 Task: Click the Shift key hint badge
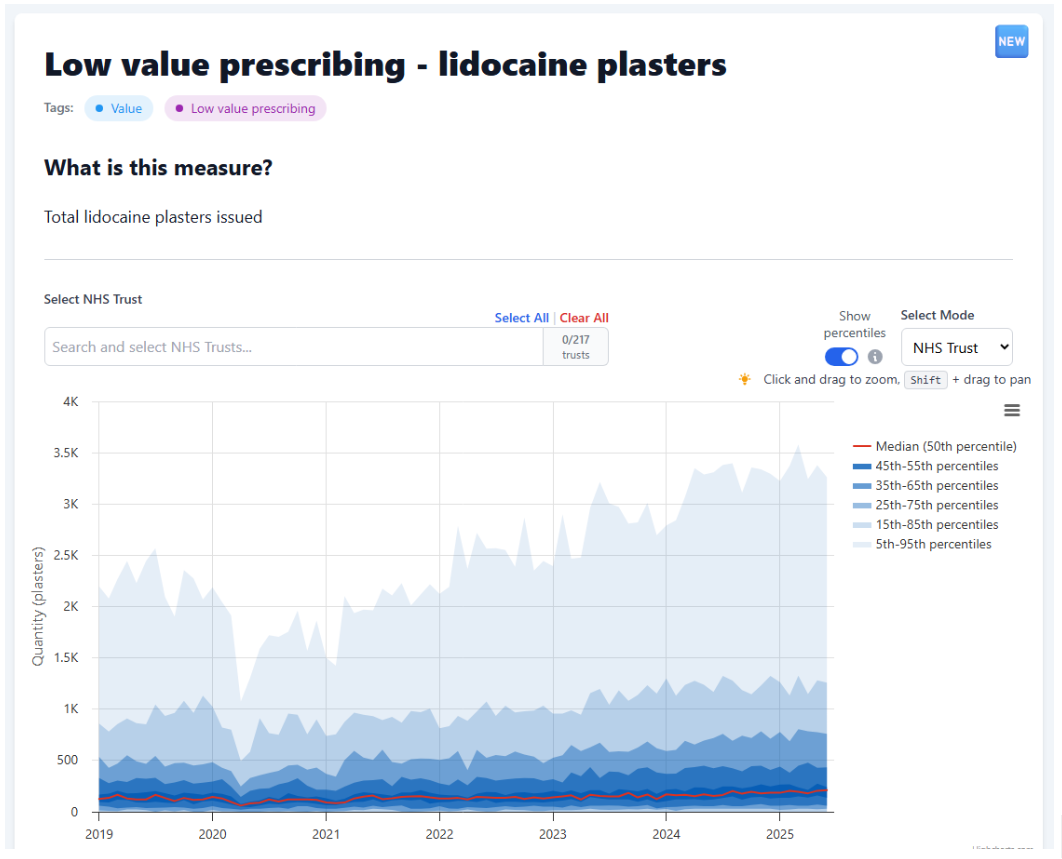(x=925, y=380)
